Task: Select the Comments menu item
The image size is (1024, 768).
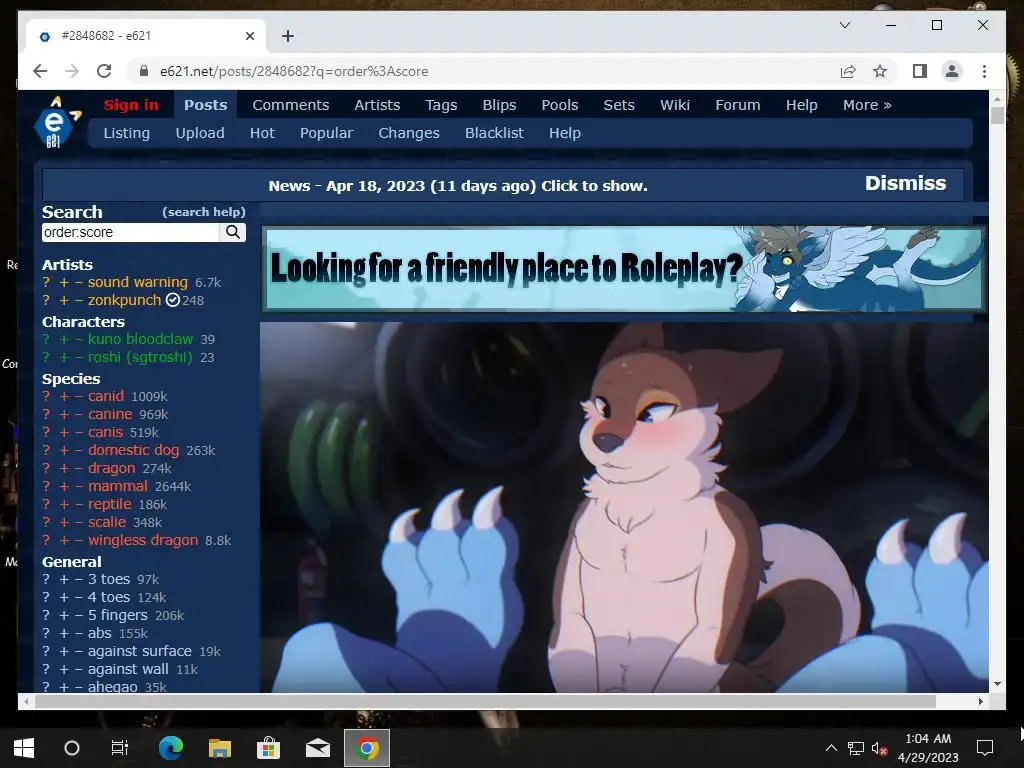Action: point(291,105)
